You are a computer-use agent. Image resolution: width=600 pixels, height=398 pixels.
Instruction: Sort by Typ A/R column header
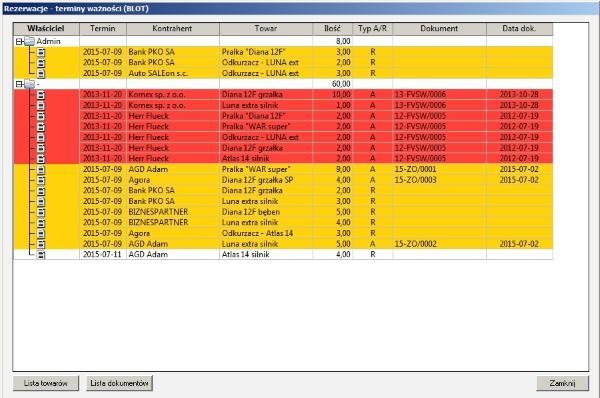[372, 29]
